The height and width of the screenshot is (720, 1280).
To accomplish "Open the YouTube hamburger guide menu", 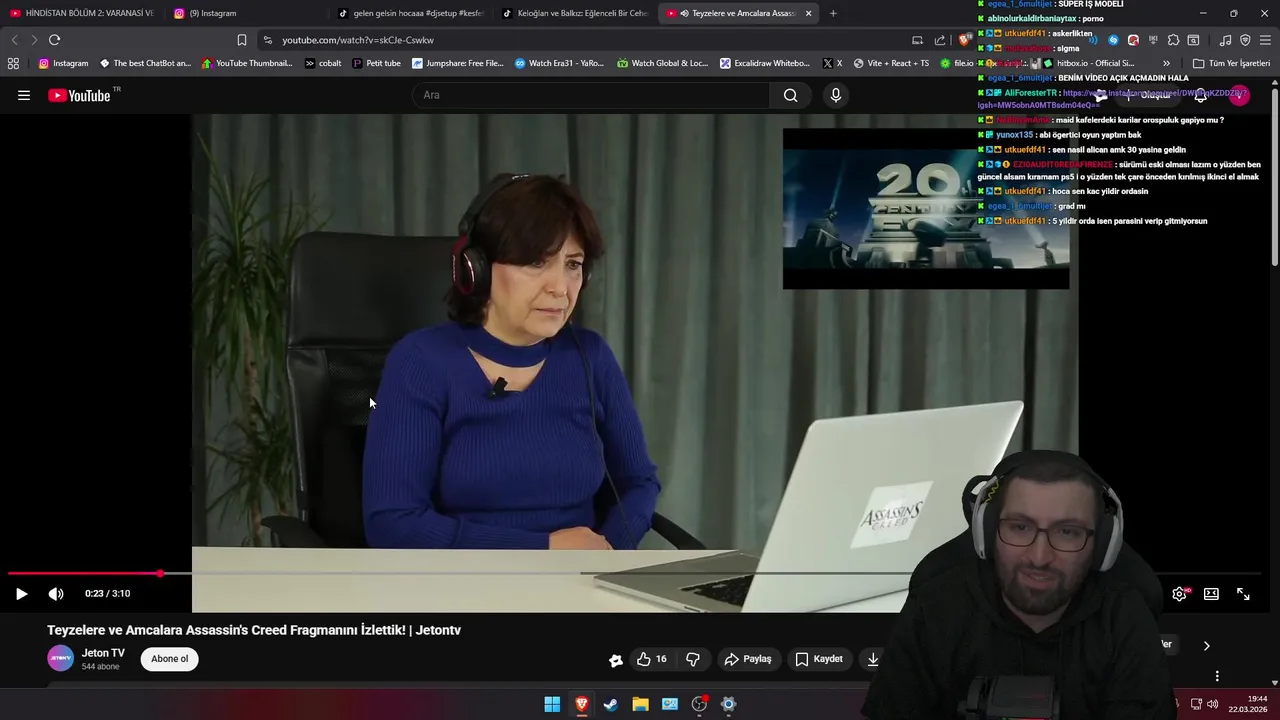I will coord(24,95).
